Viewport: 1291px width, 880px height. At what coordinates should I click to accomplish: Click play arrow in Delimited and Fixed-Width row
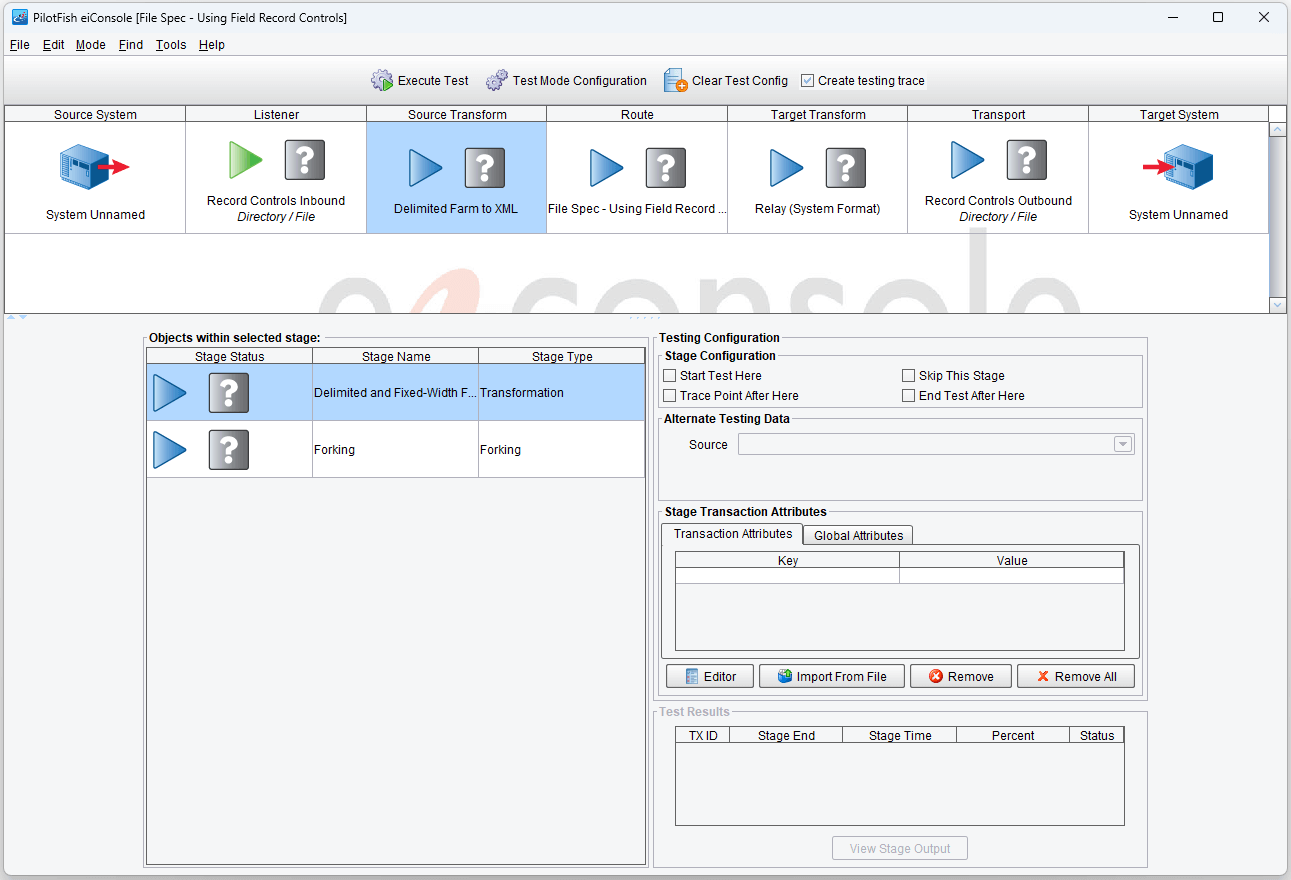click(169, 393)
